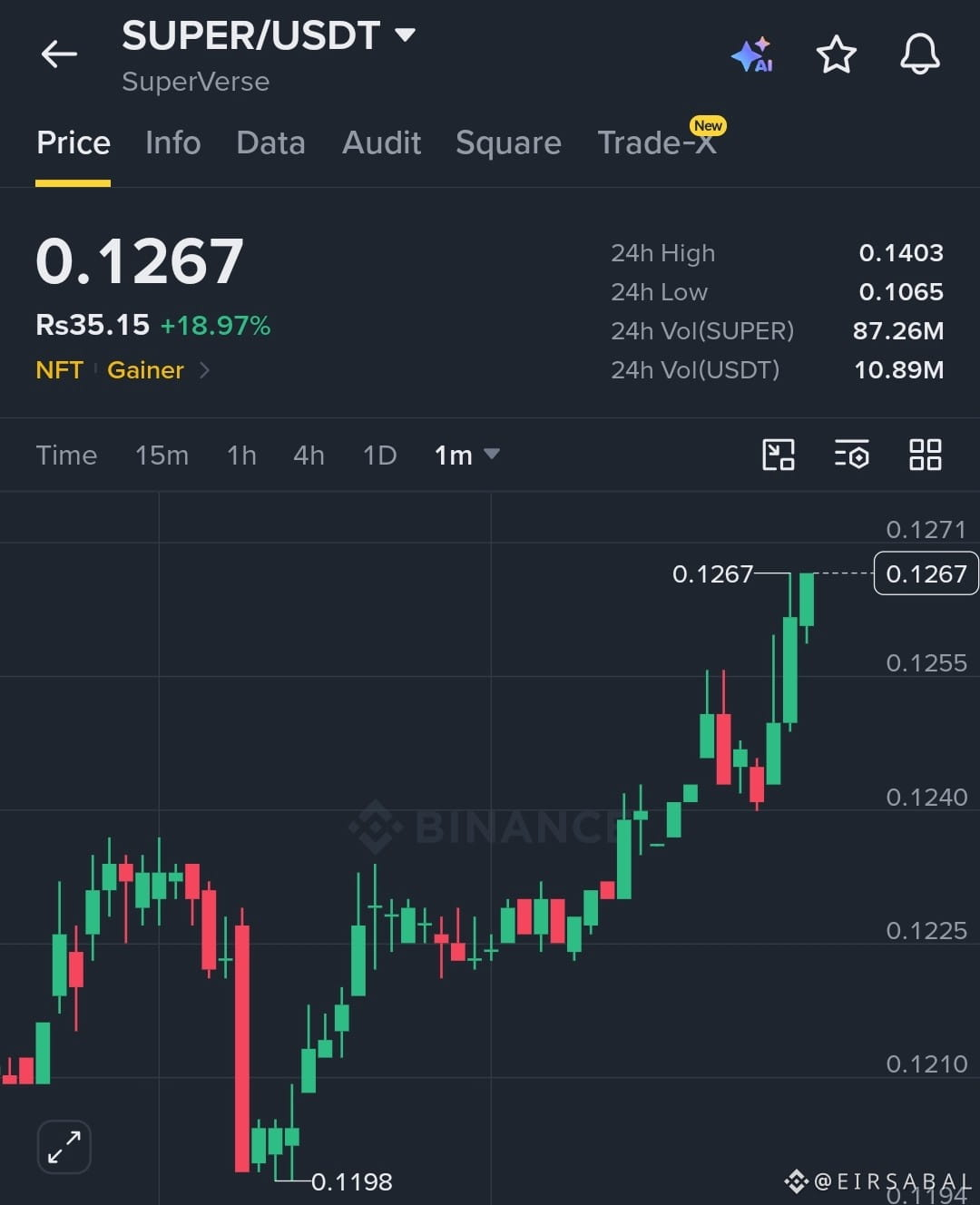The width and height of the screenshot is (980, 1205).
Task: Expand NFT Gainer tags chevron
Action: click(204, 370)
